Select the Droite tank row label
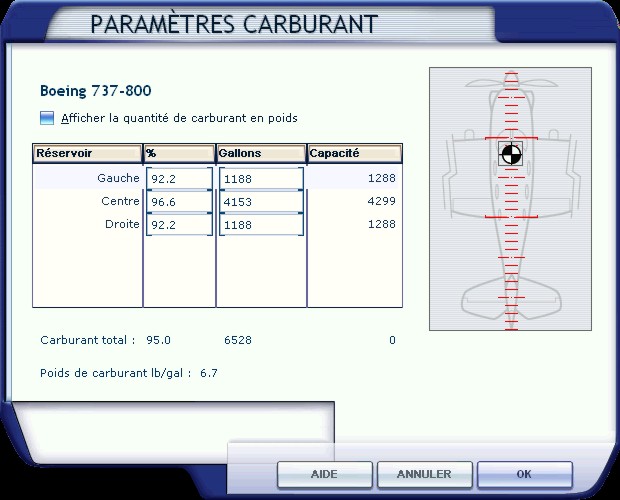 (x=122, y=224)
